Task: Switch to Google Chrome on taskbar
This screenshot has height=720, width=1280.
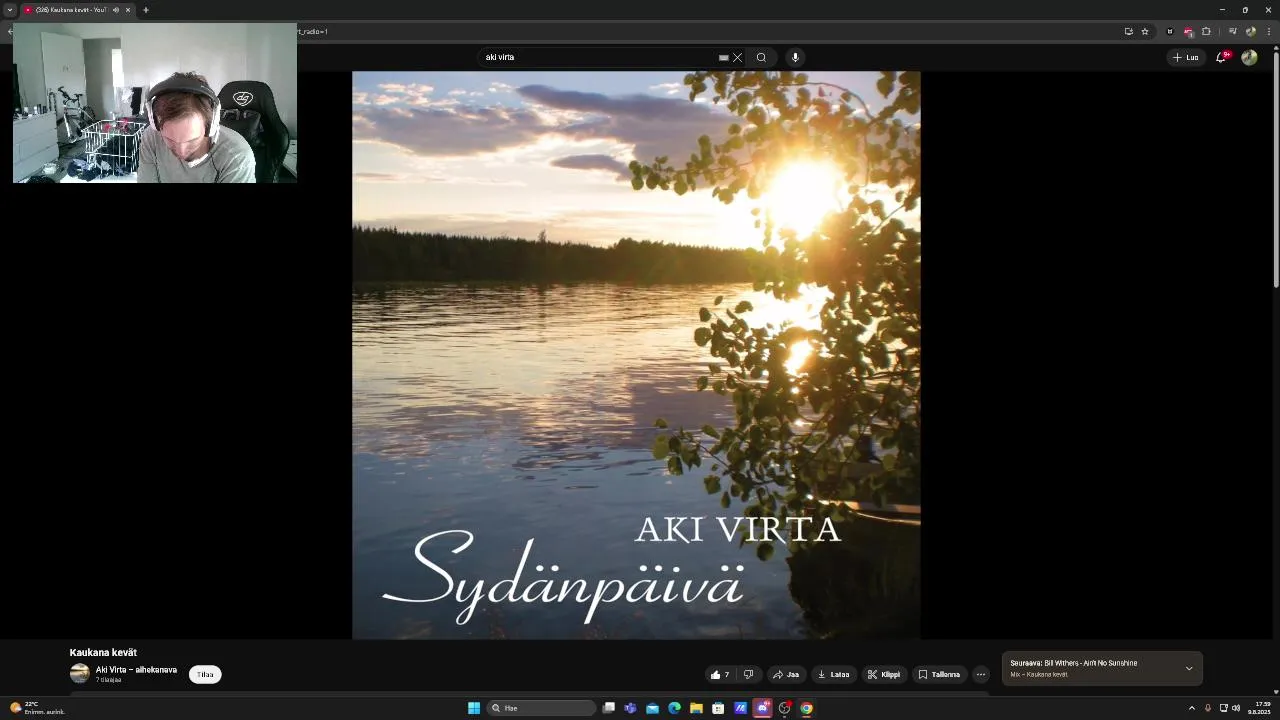Action: [806, 708]
